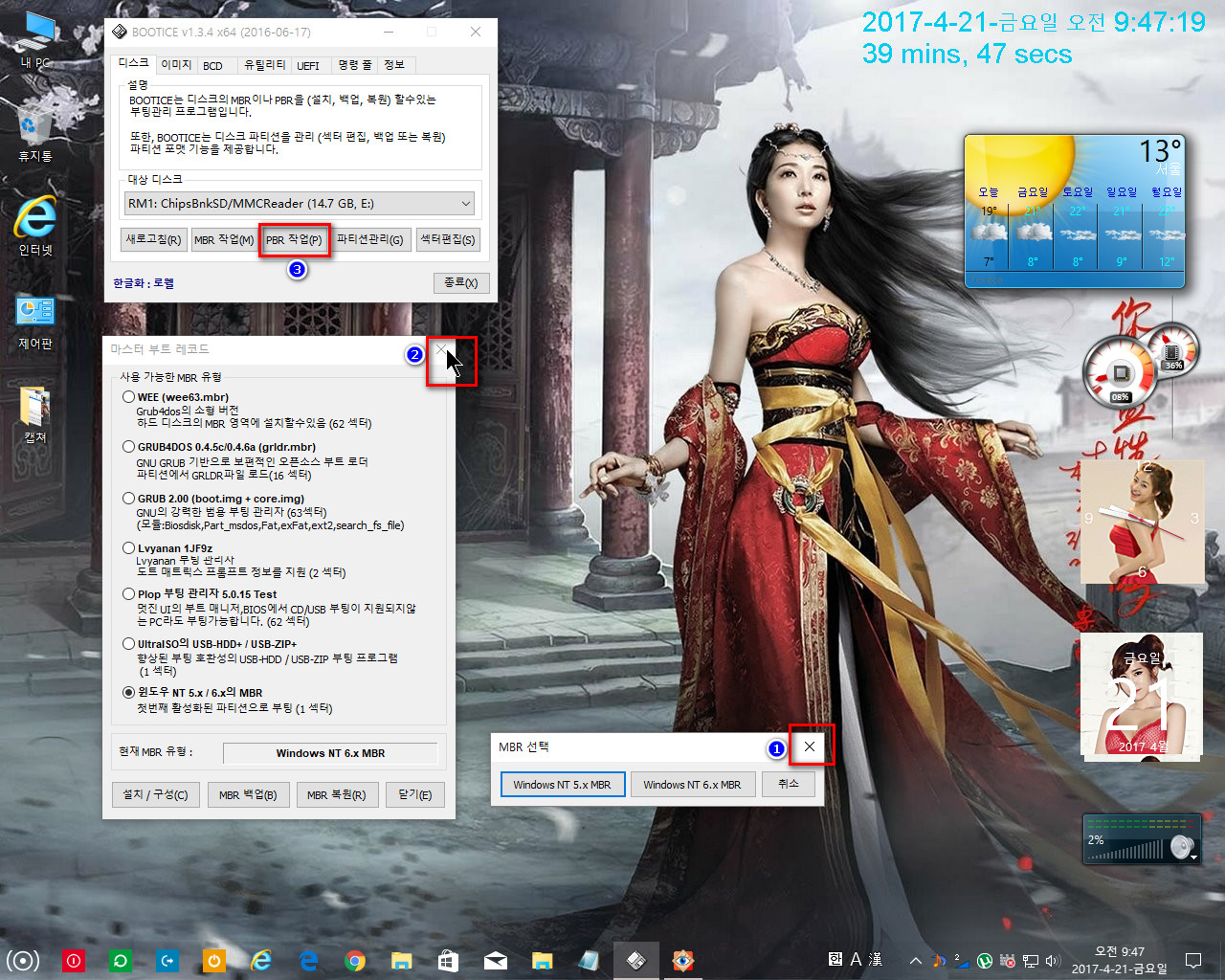Click the weather gadget forecast panel

(1075, 211)
